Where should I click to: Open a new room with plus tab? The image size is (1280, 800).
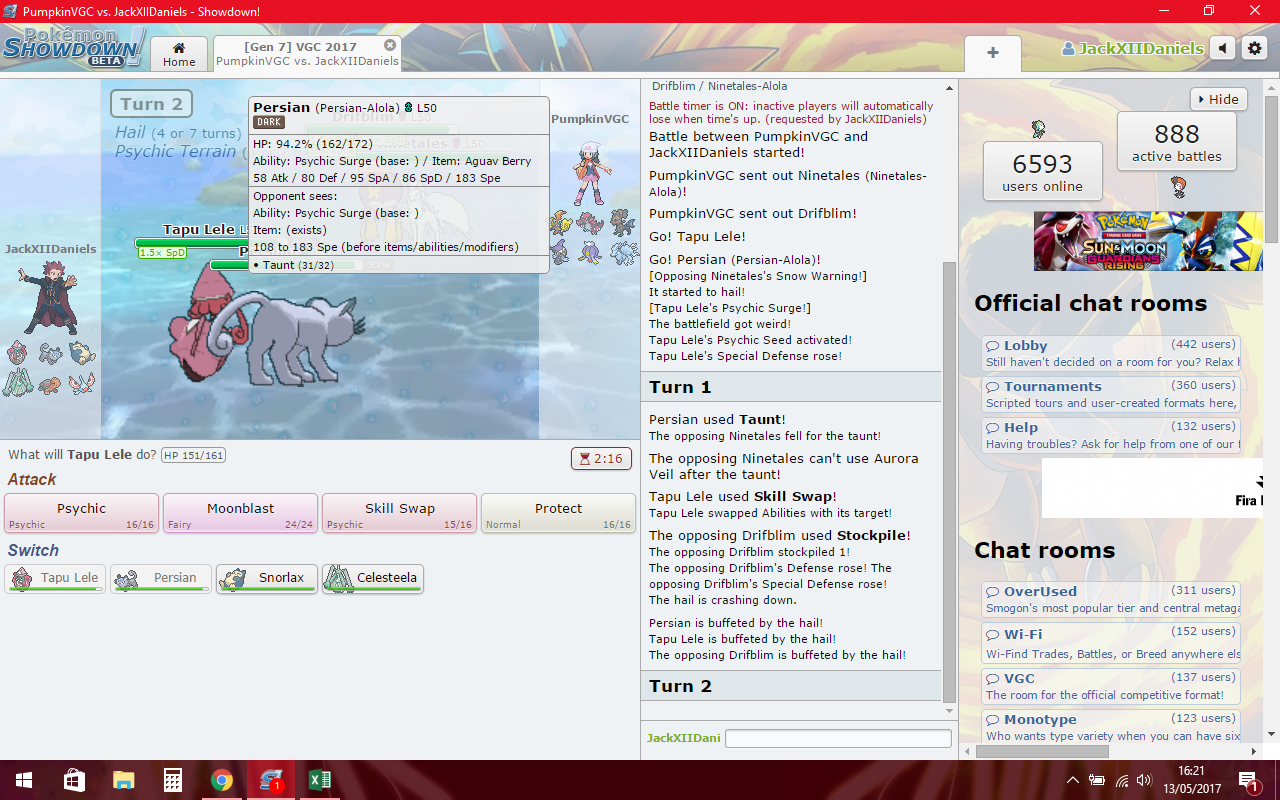point(992,53)
